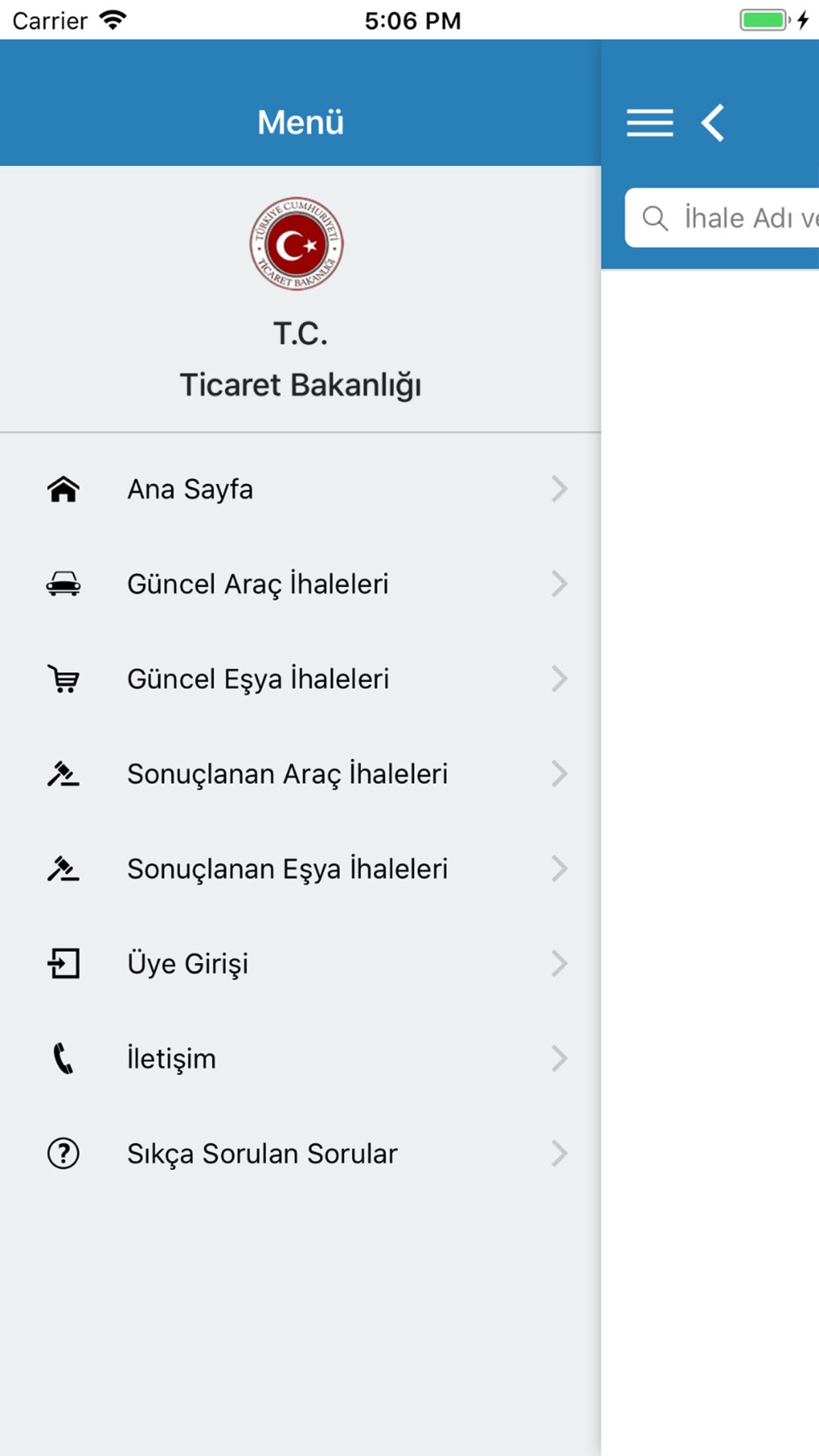Image resolution: width=819 pixels, height=1456 pixels.
Task: Open the chevron beside Güncel Eşya İhaleleri
Action: [559, 679]
